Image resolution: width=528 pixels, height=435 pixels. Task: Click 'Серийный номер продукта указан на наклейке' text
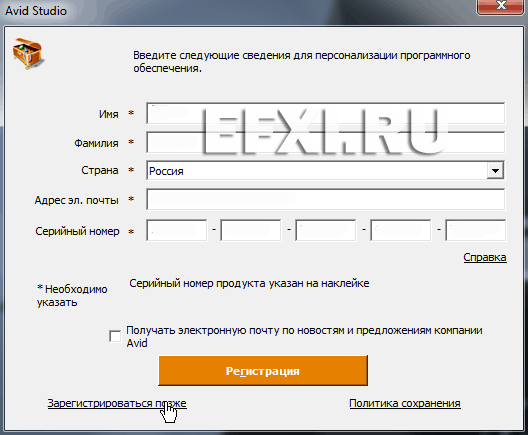(249, 283)
